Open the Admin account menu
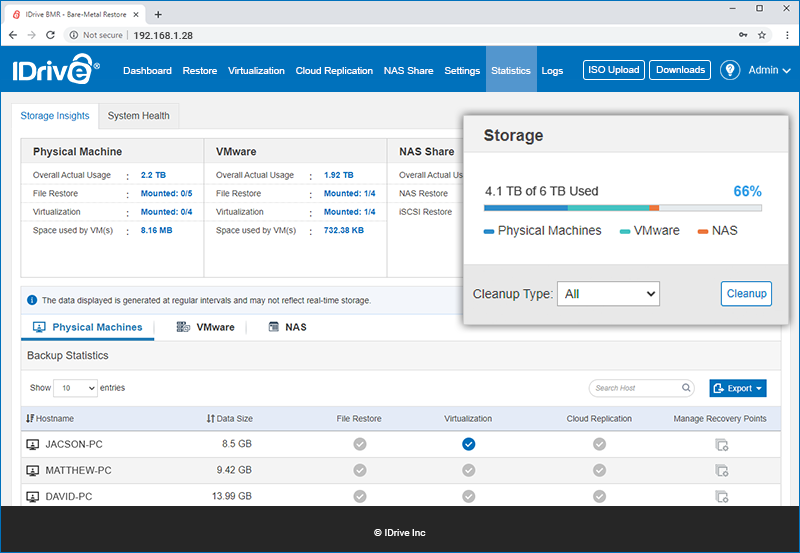Image resolution: width=800 pixels, height=553 pixels. (x=769, y=70)
